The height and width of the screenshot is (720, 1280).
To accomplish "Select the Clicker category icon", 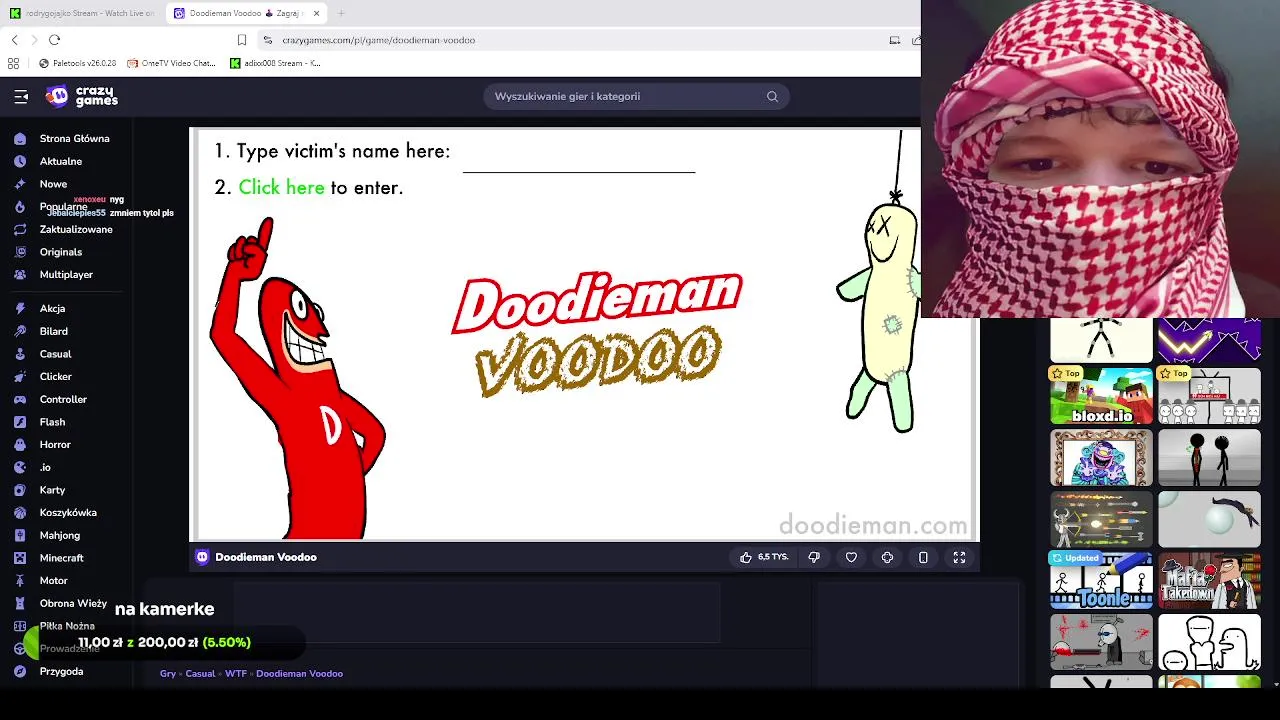I will 20,376.
